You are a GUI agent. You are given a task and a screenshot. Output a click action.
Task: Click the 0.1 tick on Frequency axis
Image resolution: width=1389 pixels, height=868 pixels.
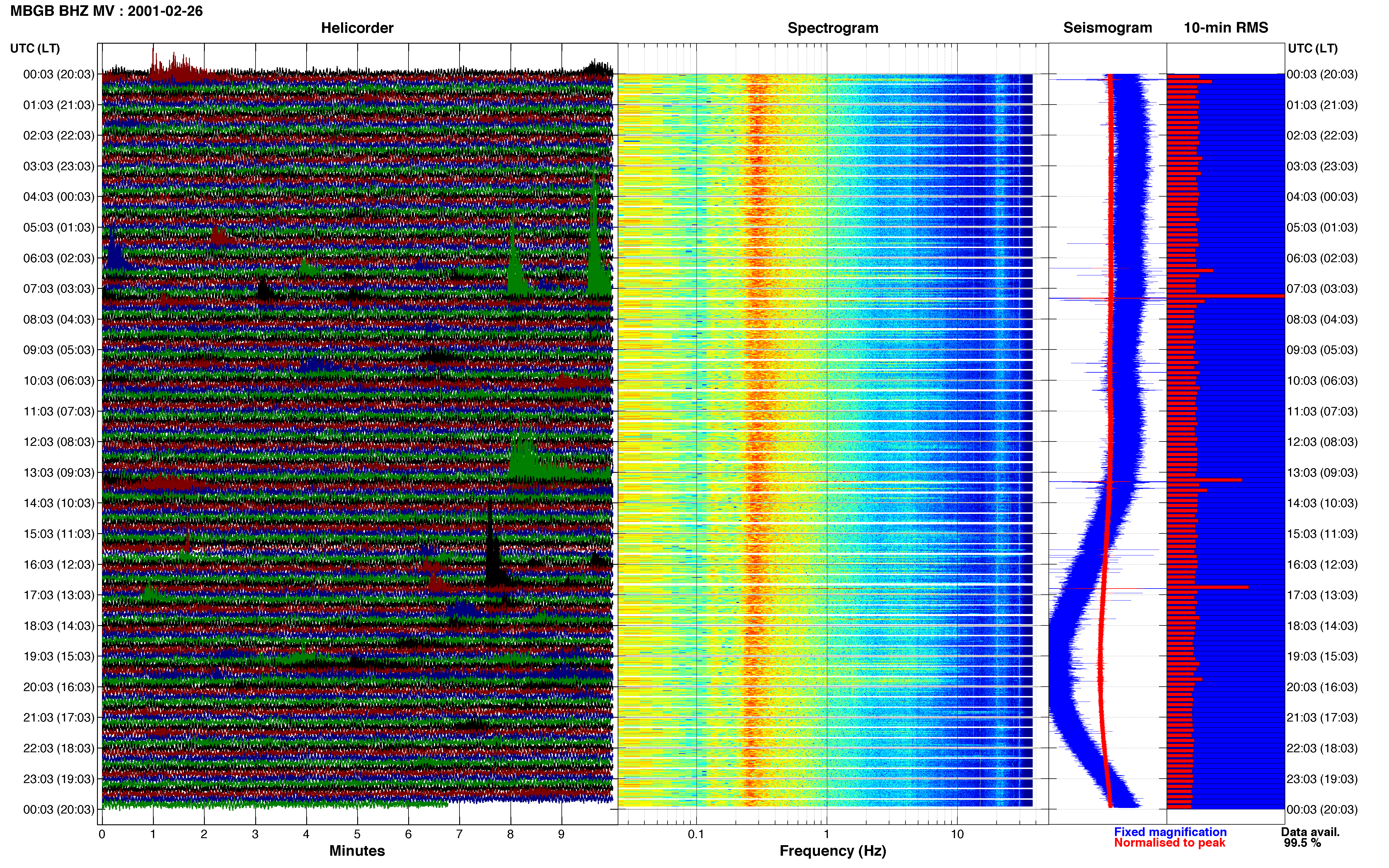pyautogui.click(x=696, y=835)
